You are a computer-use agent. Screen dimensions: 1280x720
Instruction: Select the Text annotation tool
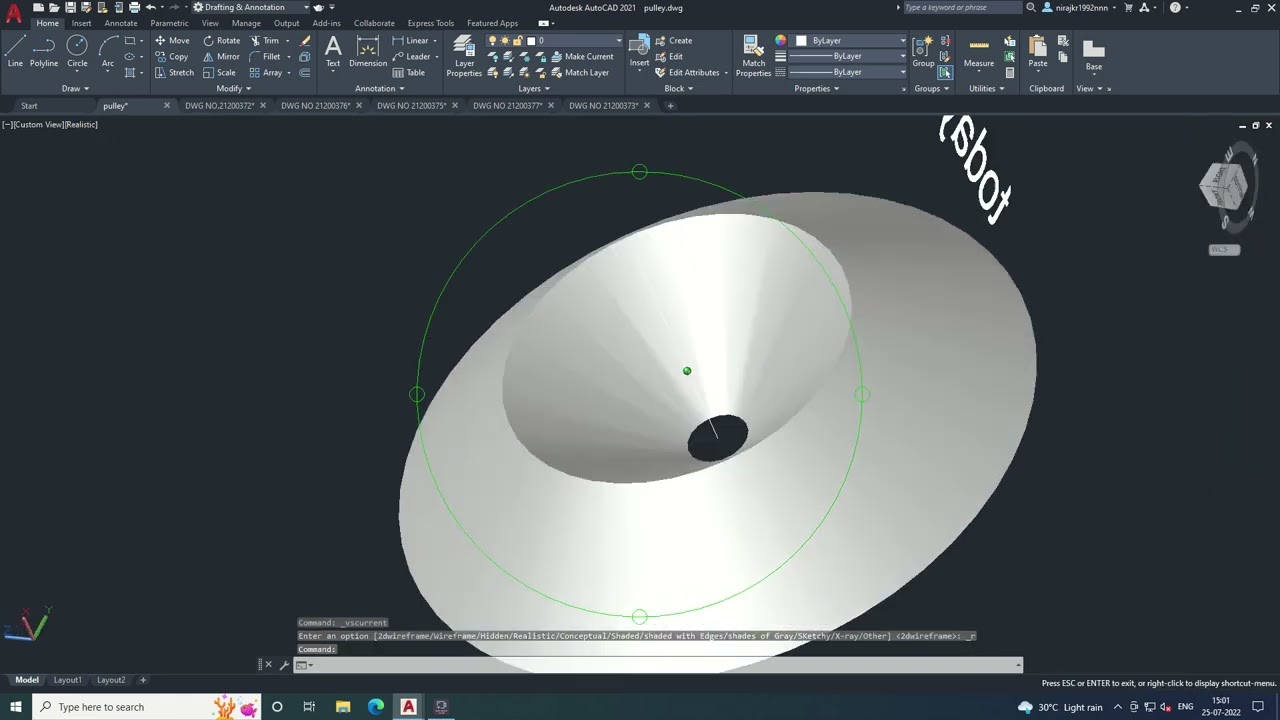pos(333,51)
